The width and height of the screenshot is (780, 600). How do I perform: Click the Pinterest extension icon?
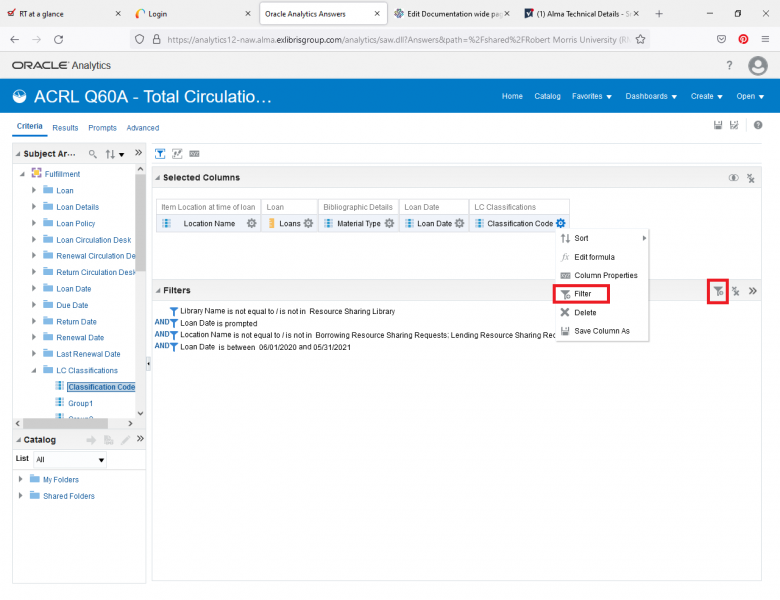[x=743, y=39]
